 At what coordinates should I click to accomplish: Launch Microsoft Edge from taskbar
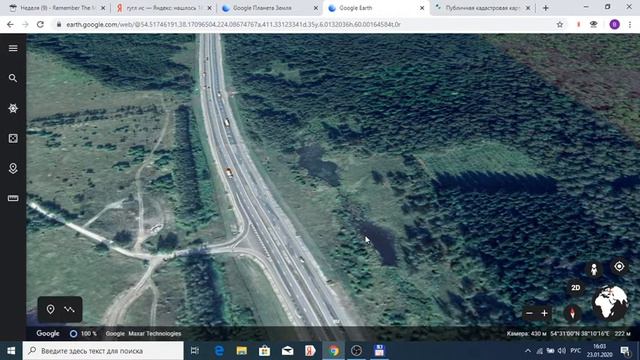(x=219, y=351)
